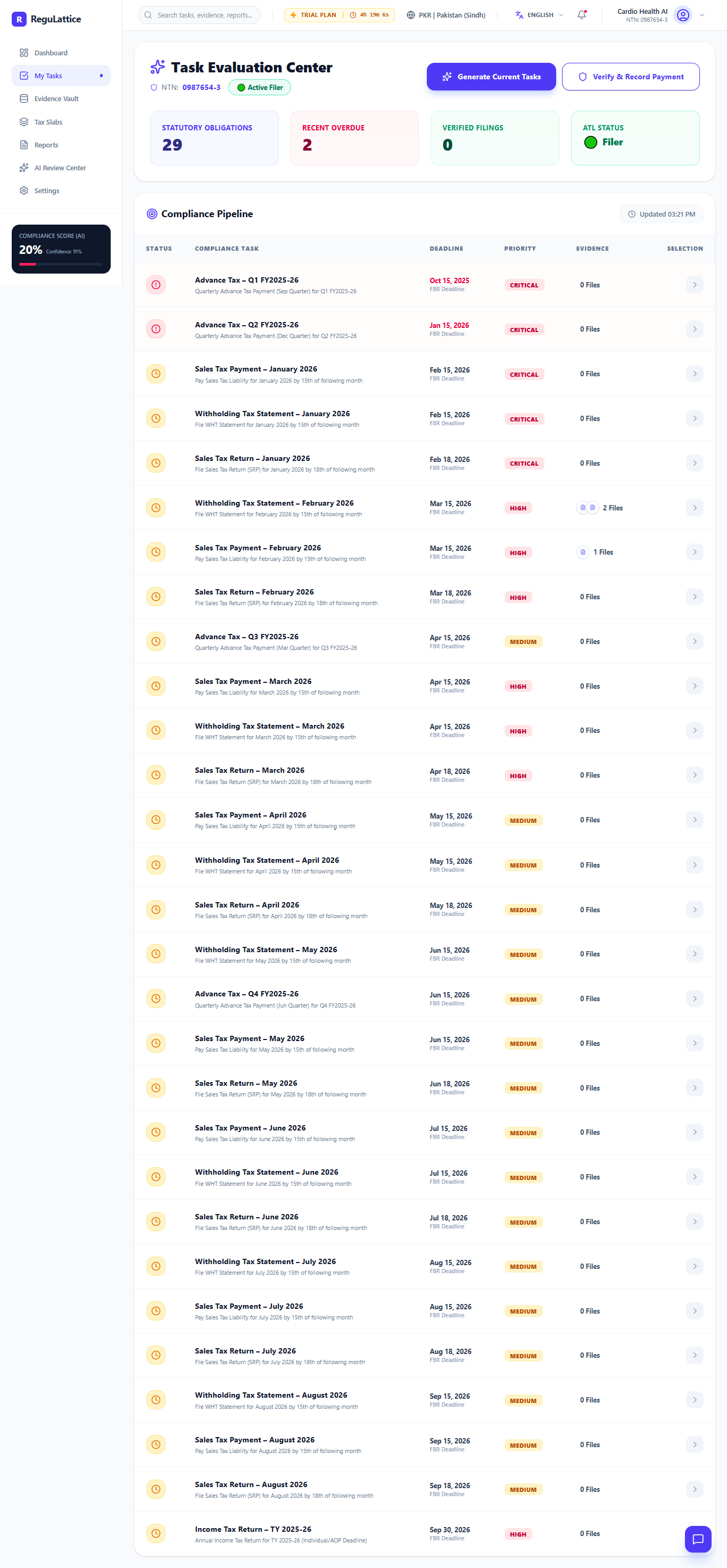Expand Sales Tax Return January 2026 row chevron

coord(694,463)
